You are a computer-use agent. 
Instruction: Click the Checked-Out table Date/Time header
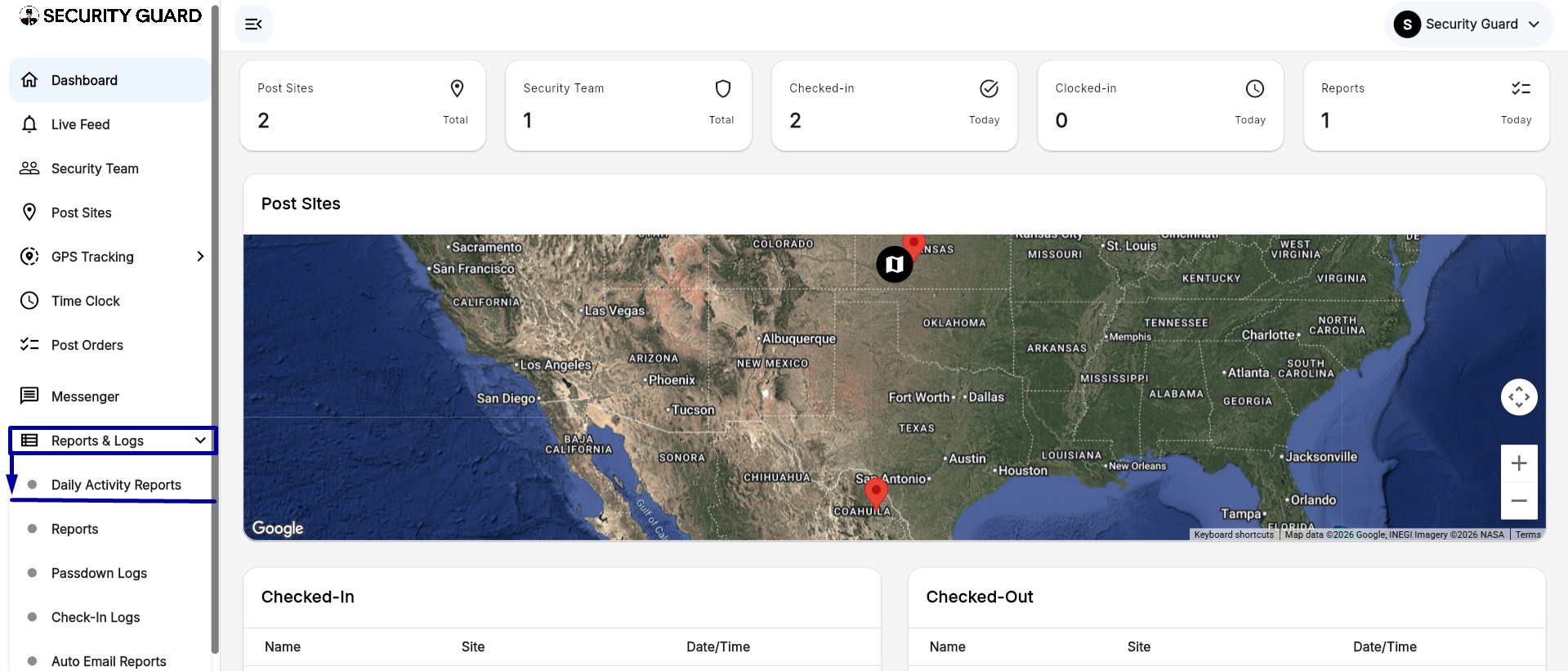(x=1385, y=646)
